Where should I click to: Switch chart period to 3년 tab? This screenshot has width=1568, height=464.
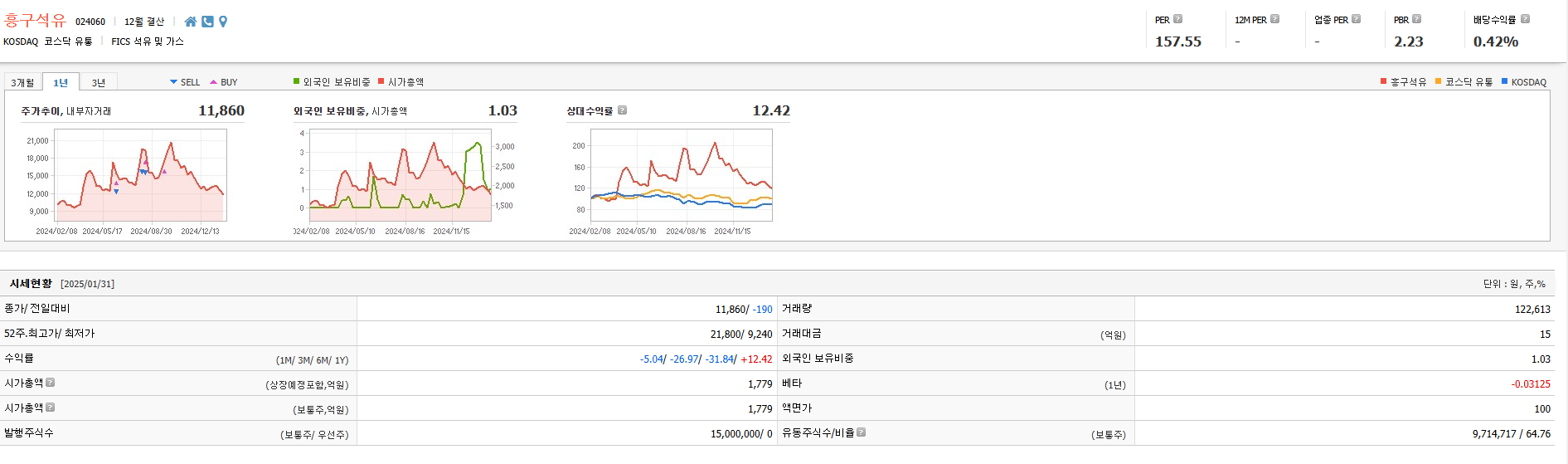(x=99, y=82)
